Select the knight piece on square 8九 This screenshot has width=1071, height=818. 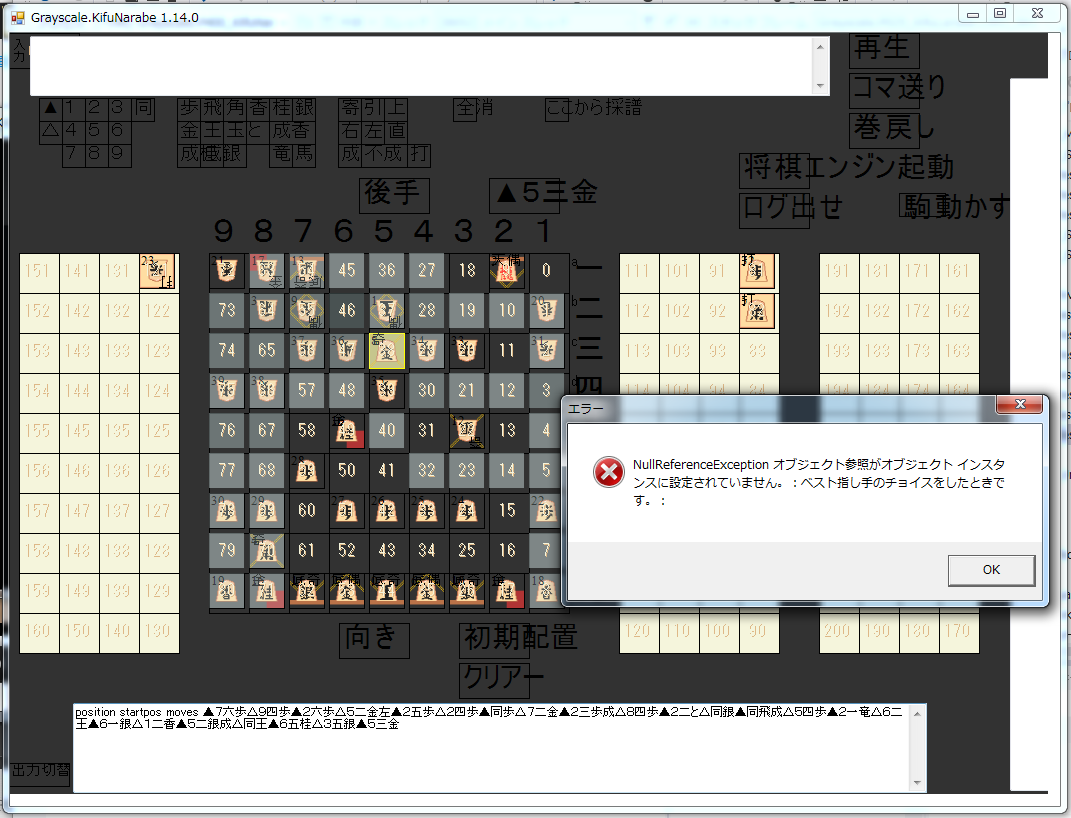coord(266,591)
